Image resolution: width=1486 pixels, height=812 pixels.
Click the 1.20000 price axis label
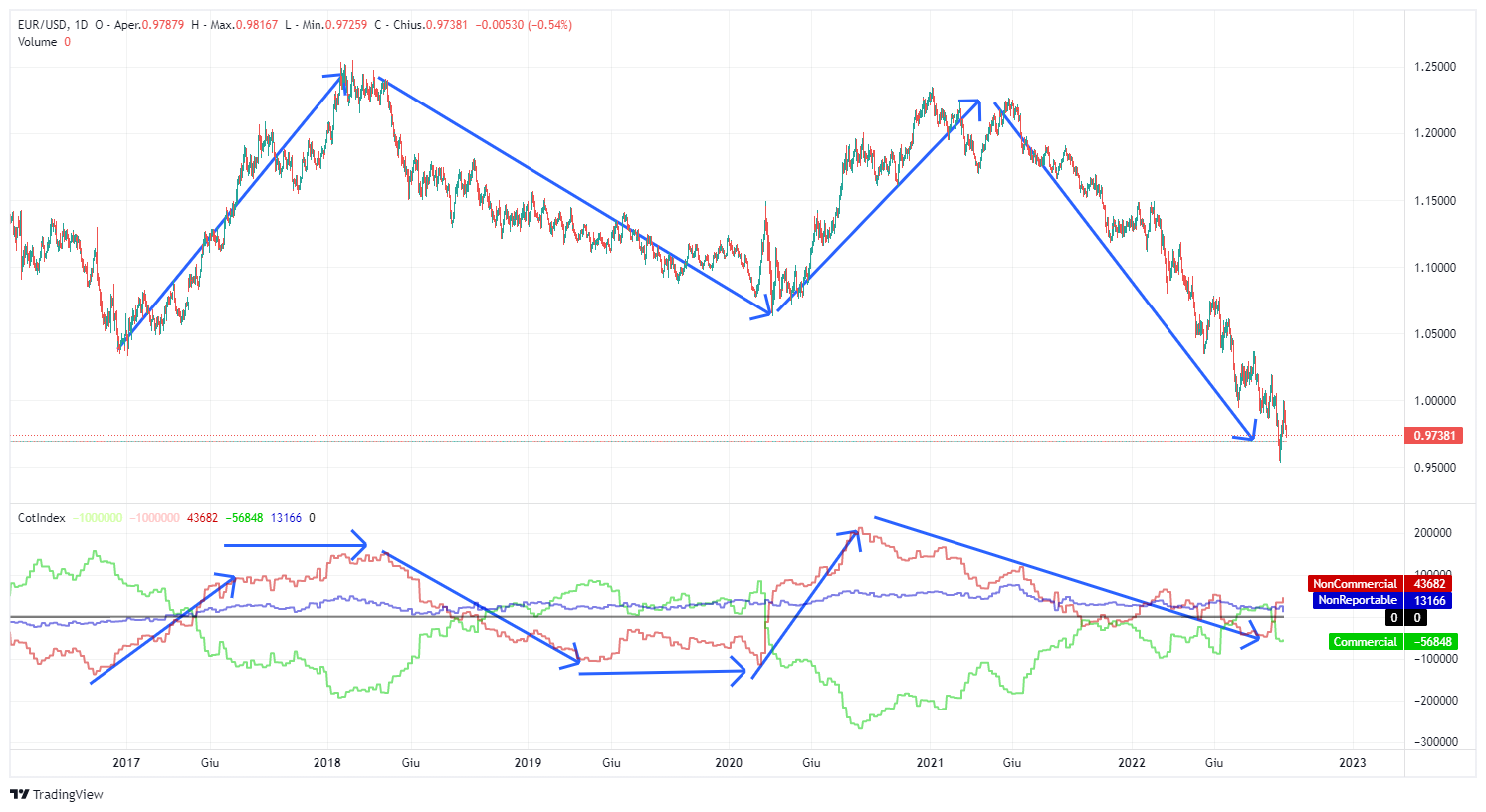1435,133
